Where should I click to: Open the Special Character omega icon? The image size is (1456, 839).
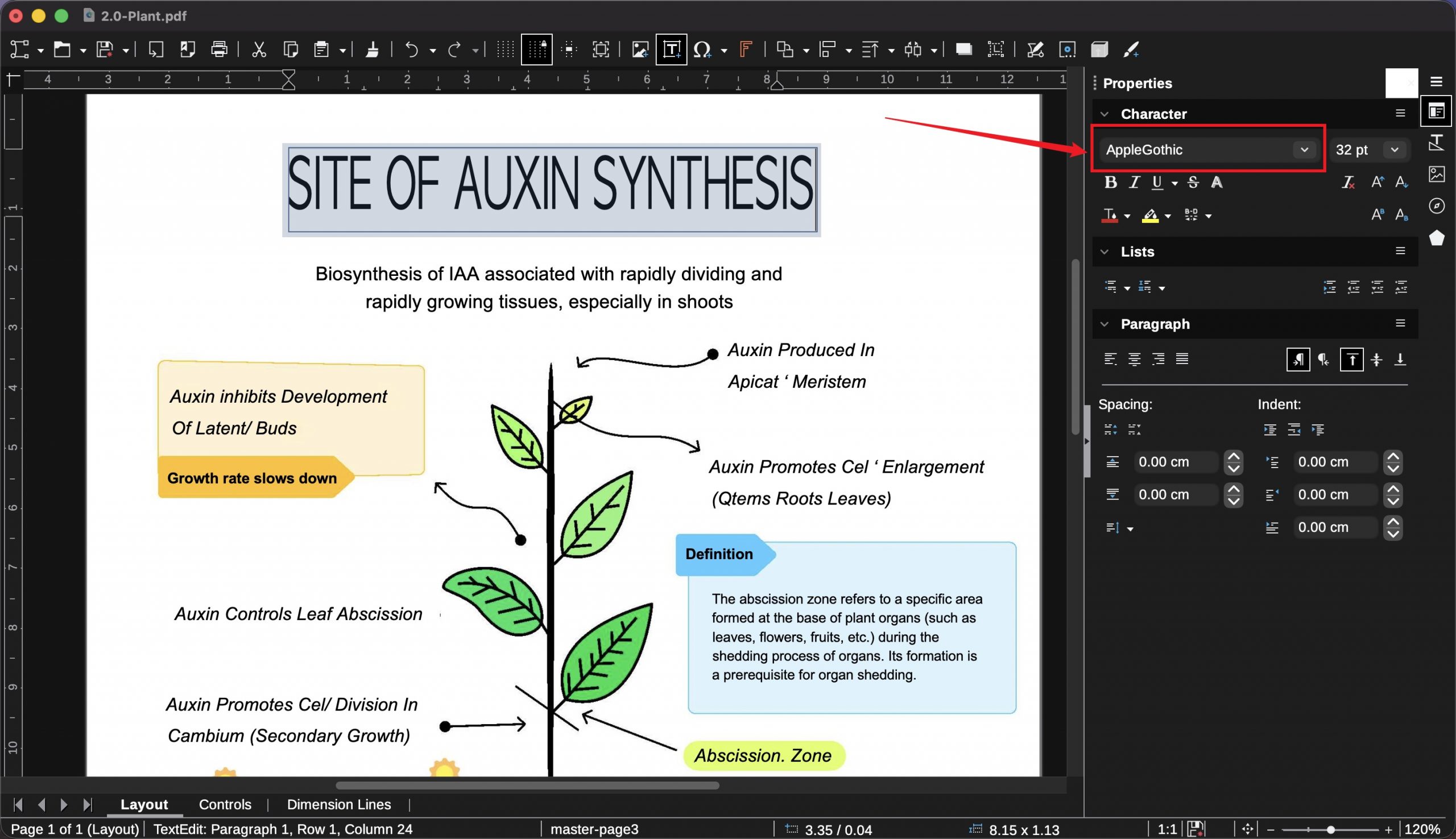[702, 49]
